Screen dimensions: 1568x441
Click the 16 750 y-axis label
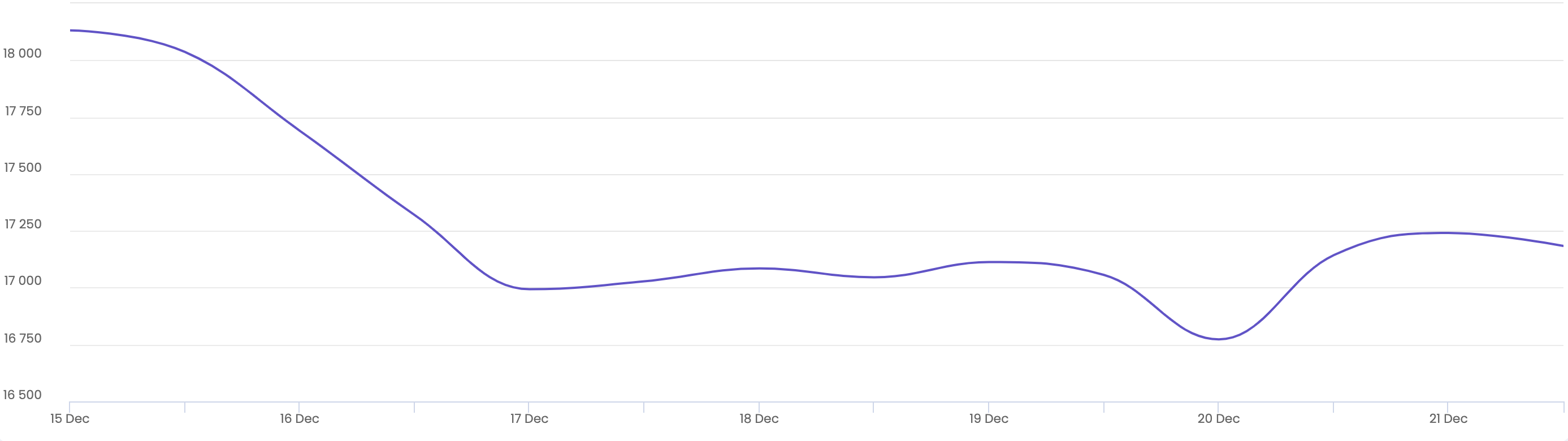[23, 338]
